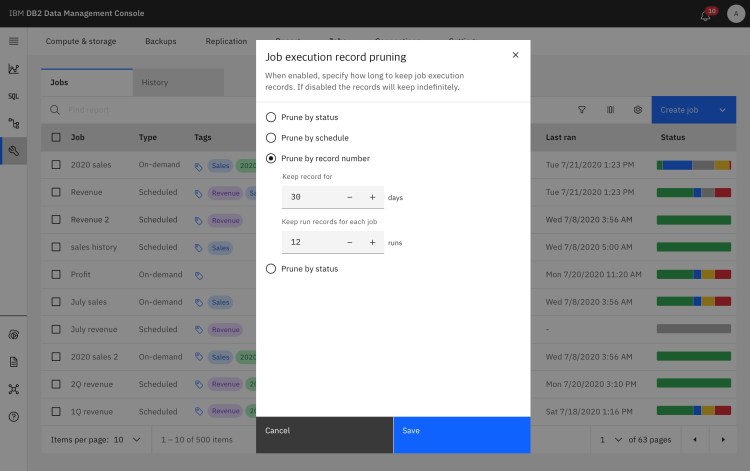This screenshot has width=750, height=471.
Task: Expand the Create job dropdown arrow
Action: click(722, 110)
